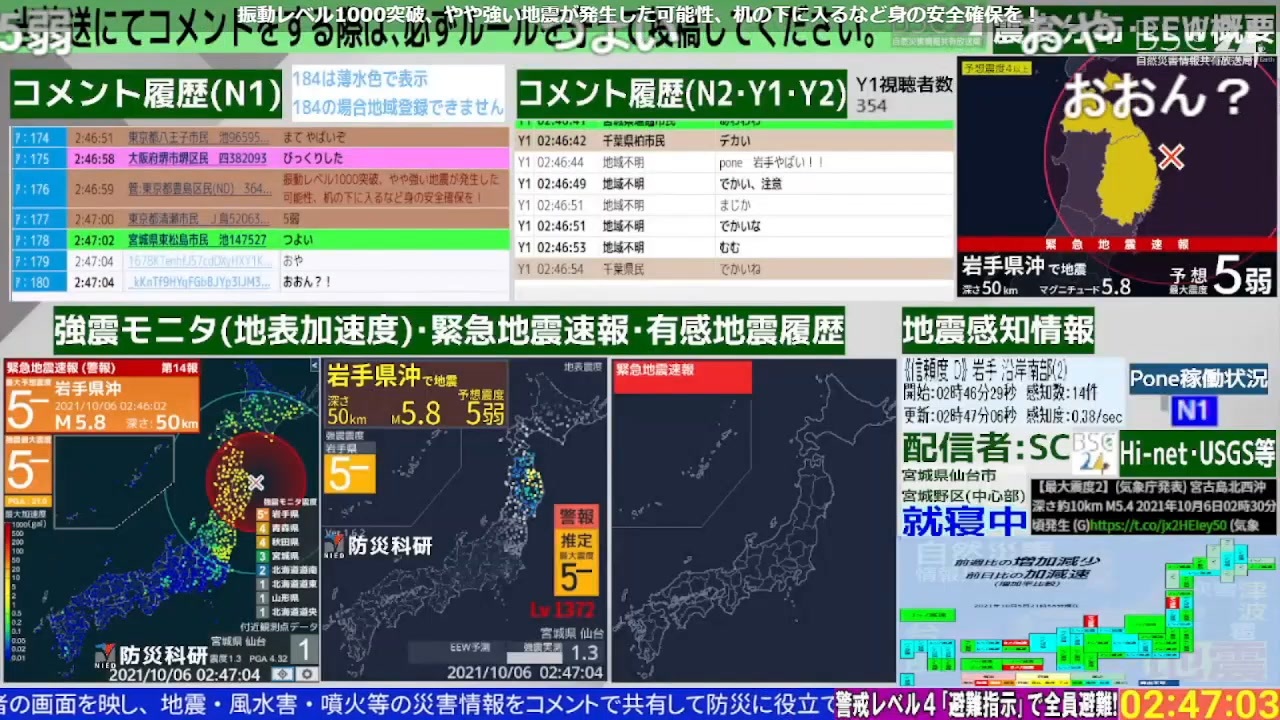
Task: Click the white X epicenter marker on the red circle
Action: click(x=256, y=483)
